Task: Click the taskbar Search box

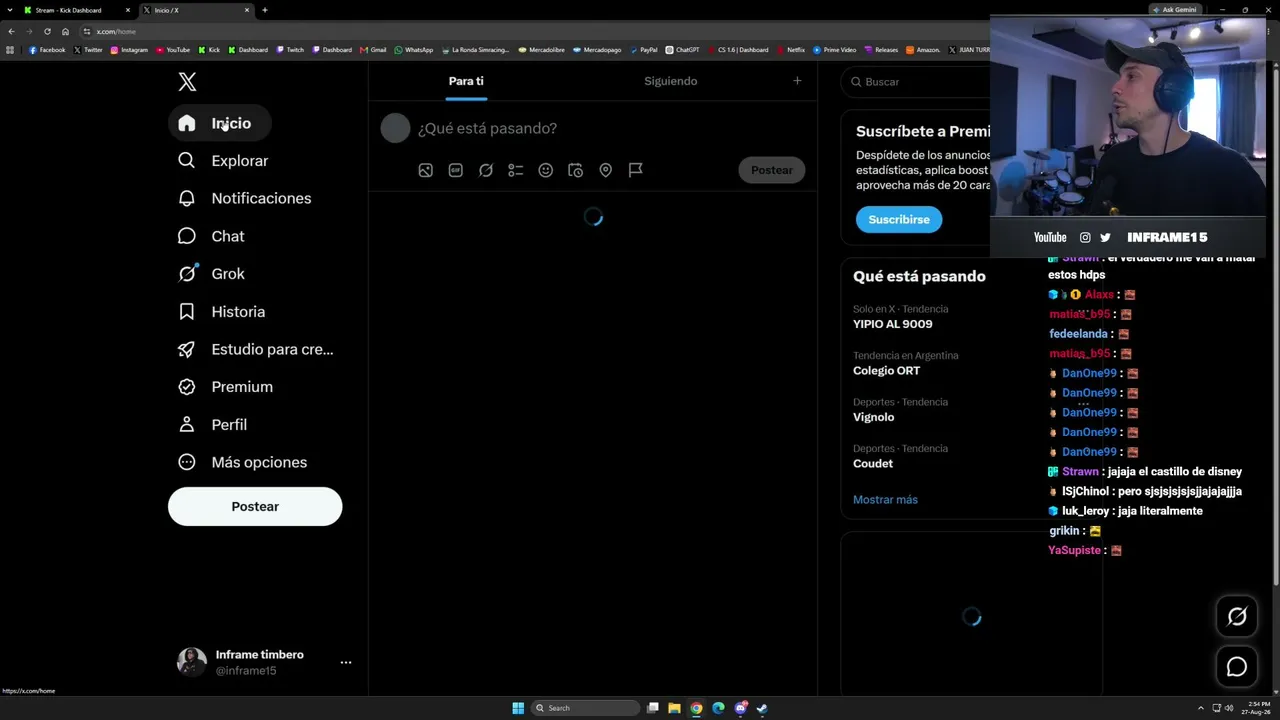Action: pyautogui.click(x=586, y=708)
